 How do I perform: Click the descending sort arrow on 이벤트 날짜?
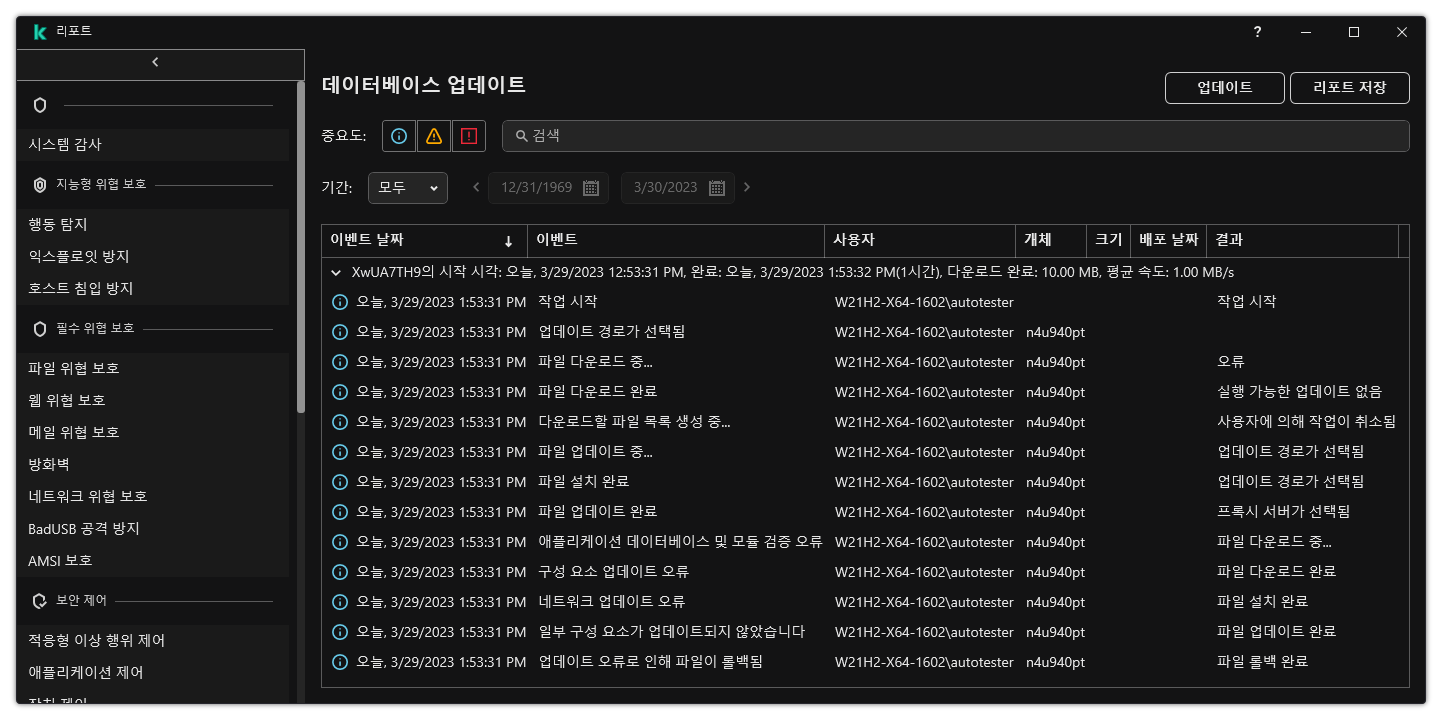[509, 241]
